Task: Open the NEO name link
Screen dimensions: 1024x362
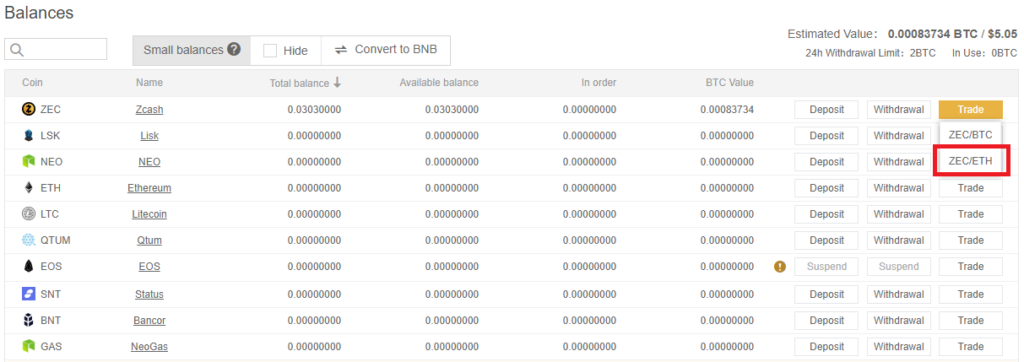Action: 150,162
